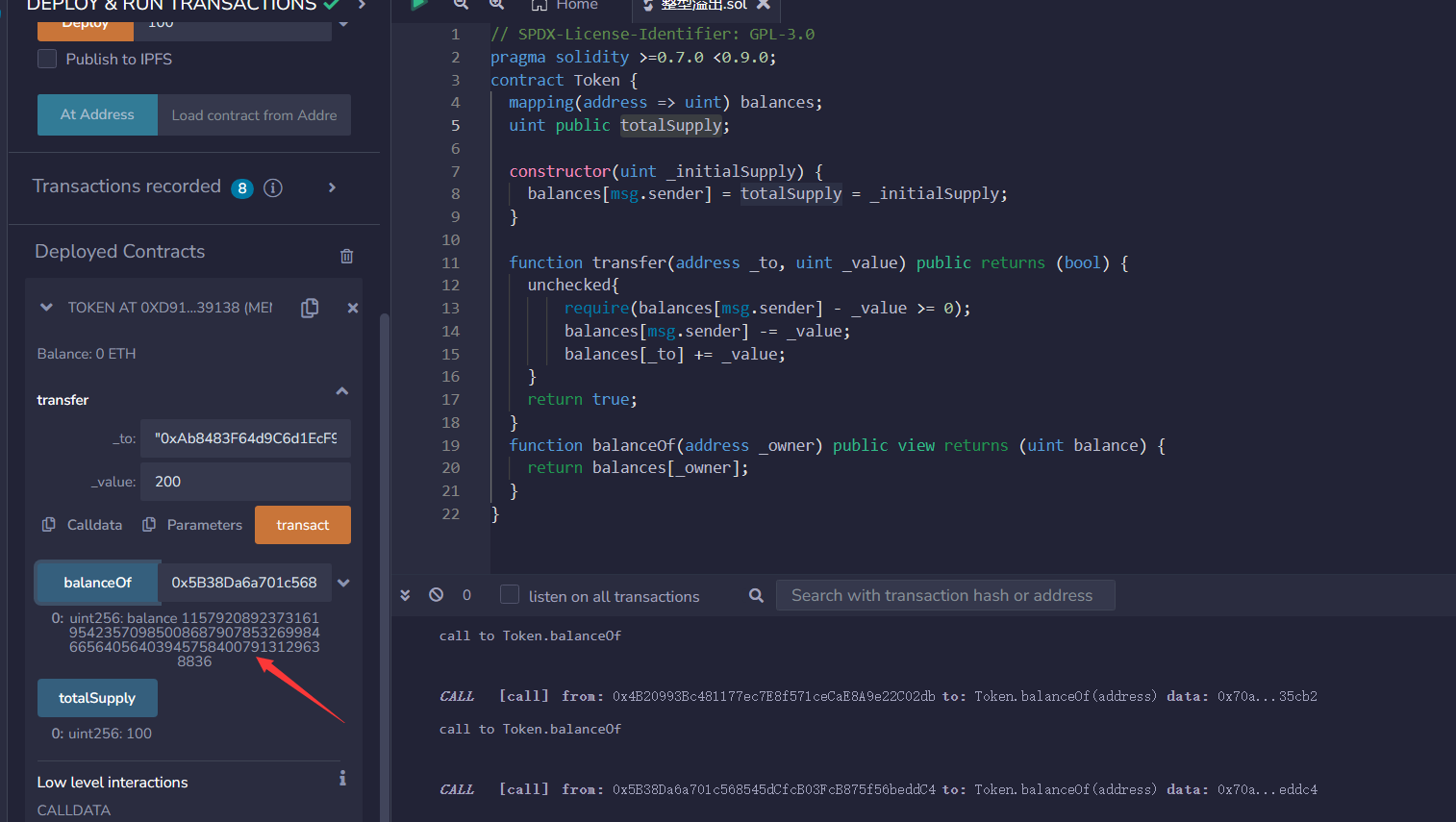This screenshot has width=1456, height=822.
Task: Call the totalSupply function
Action: [97, 698]
